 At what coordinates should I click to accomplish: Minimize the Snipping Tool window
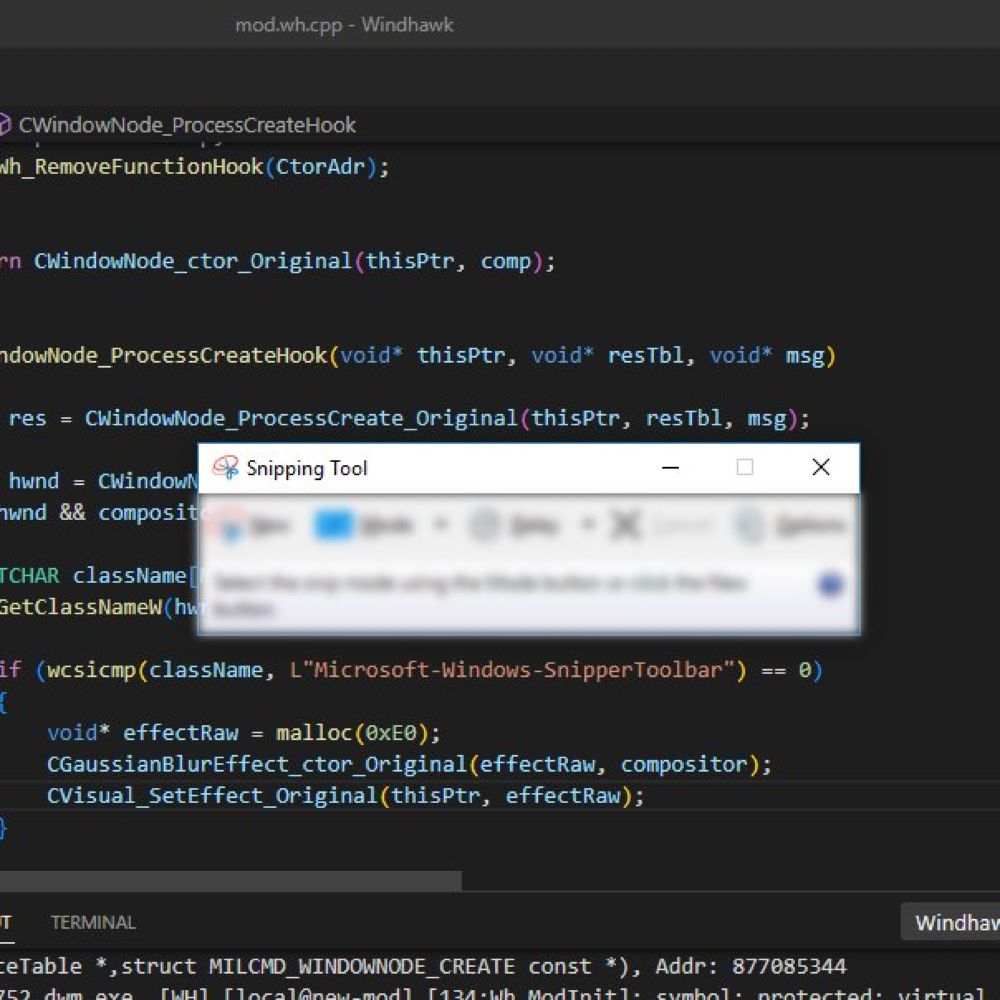click(670, 467)
